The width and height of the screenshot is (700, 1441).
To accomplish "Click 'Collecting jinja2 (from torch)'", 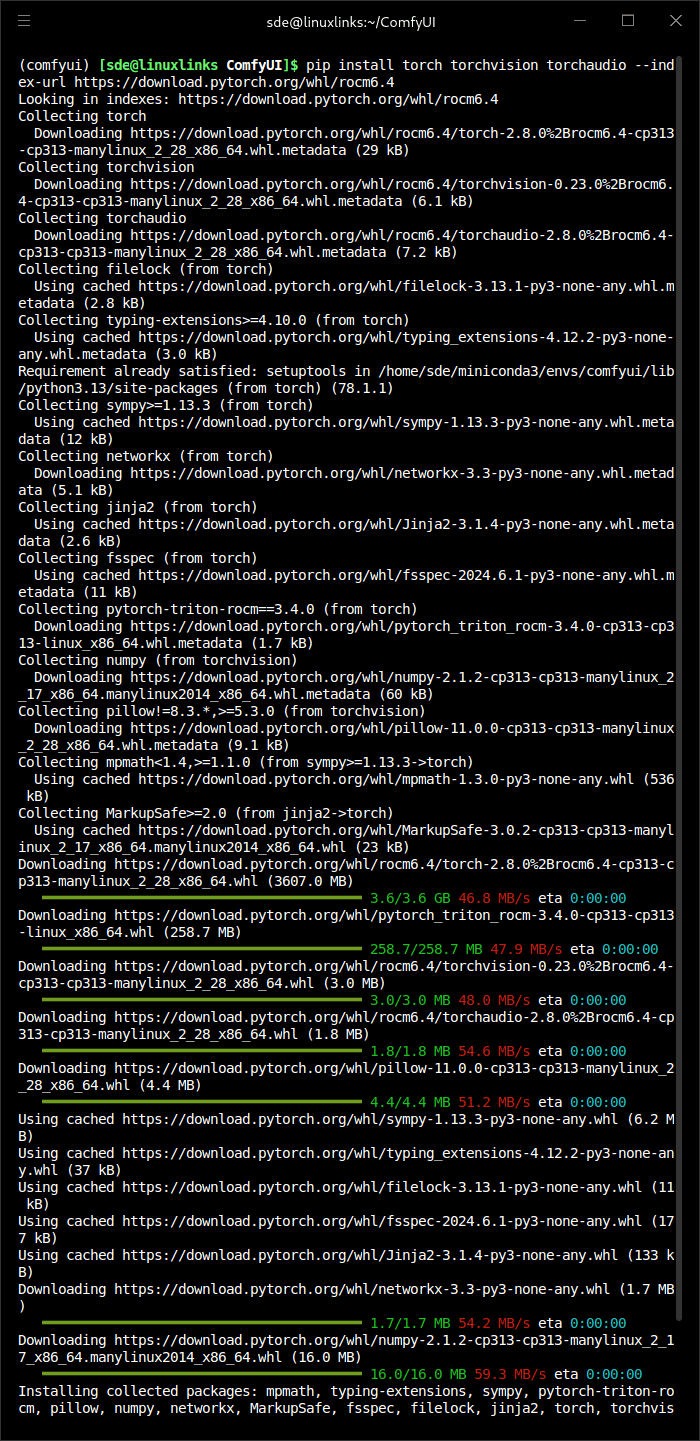I will click(138, 507).
